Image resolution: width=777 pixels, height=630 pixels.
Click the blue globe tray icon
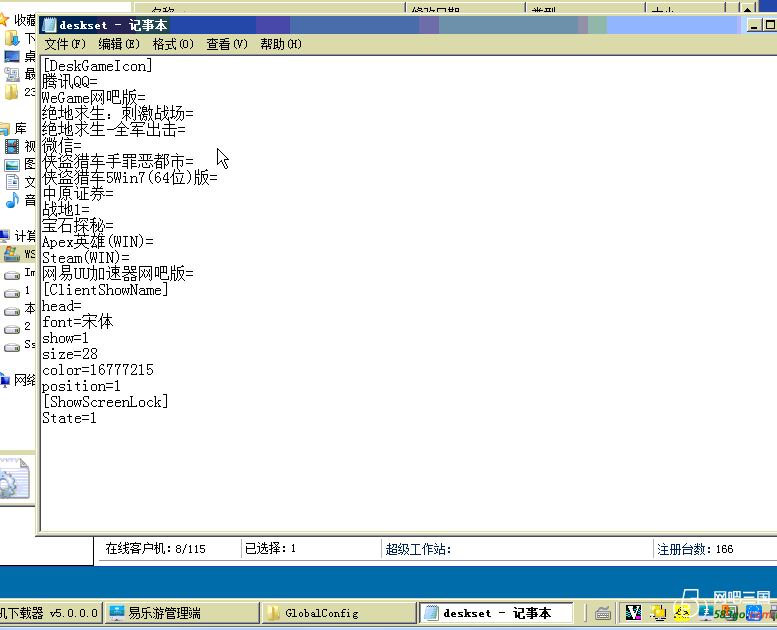[754, 613]
